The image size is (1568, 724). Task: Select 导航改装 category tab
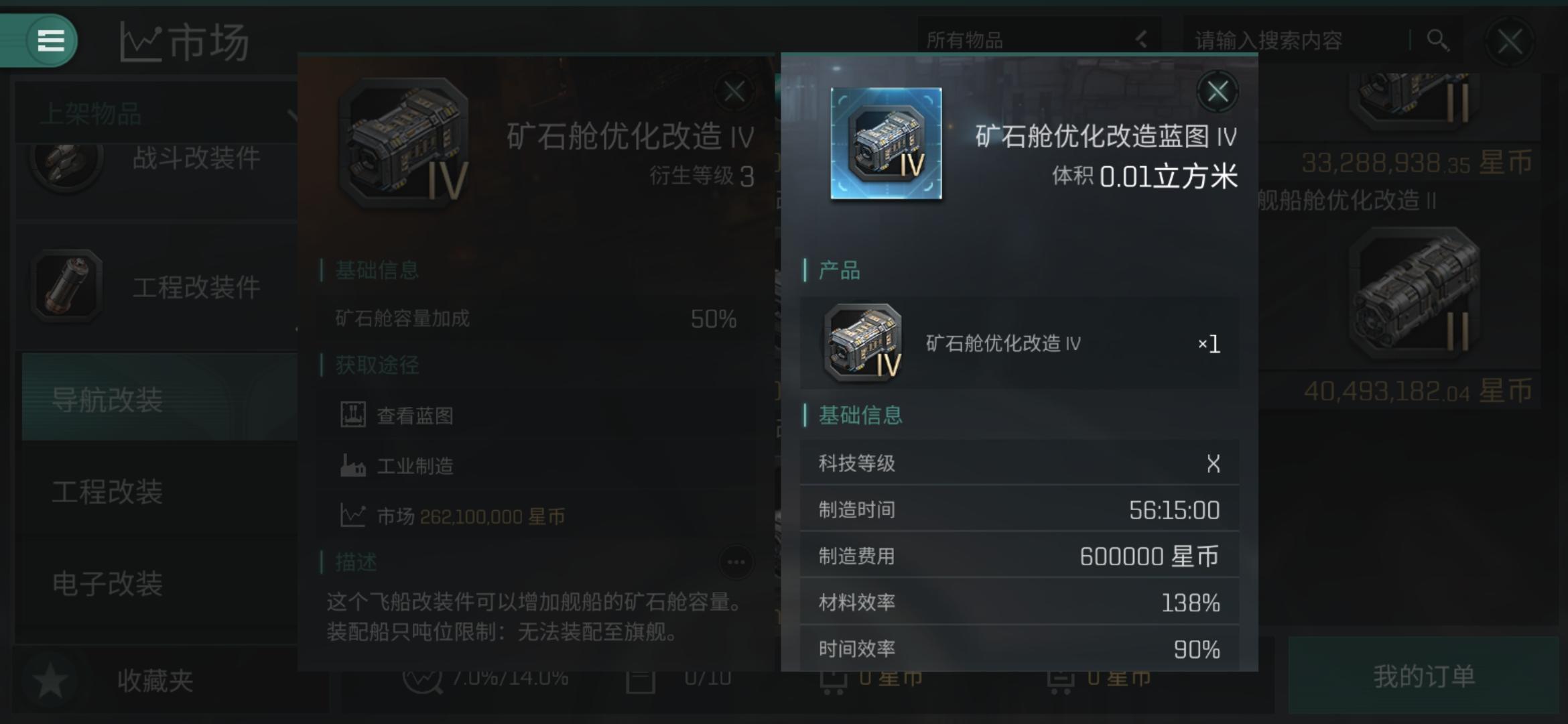coord(159,399)
